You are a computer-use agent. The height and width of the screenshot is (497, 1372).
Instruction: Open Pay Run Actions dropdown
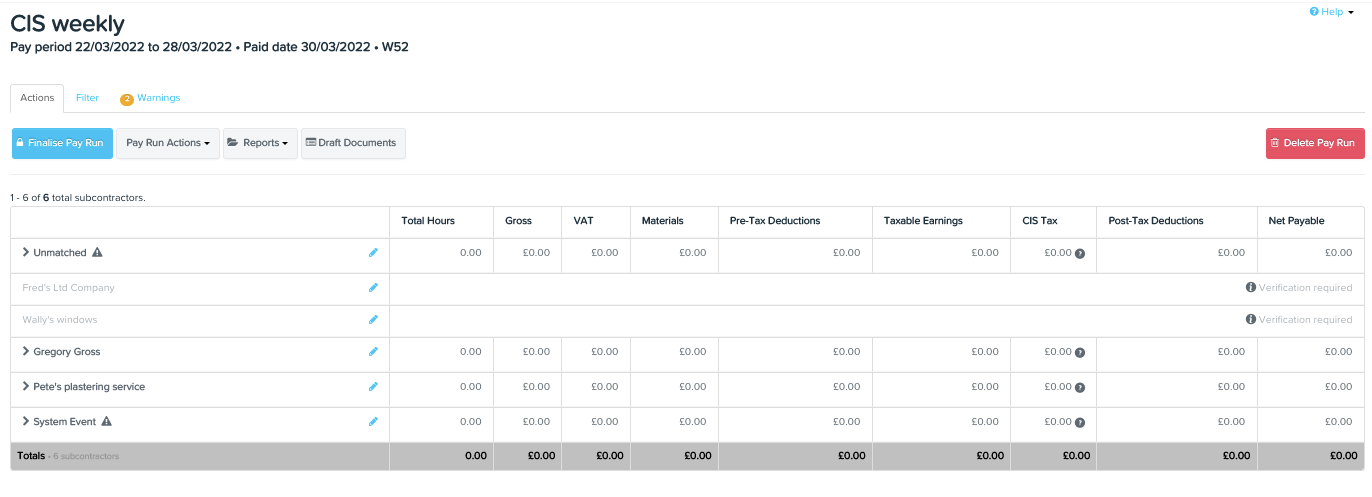167,143
